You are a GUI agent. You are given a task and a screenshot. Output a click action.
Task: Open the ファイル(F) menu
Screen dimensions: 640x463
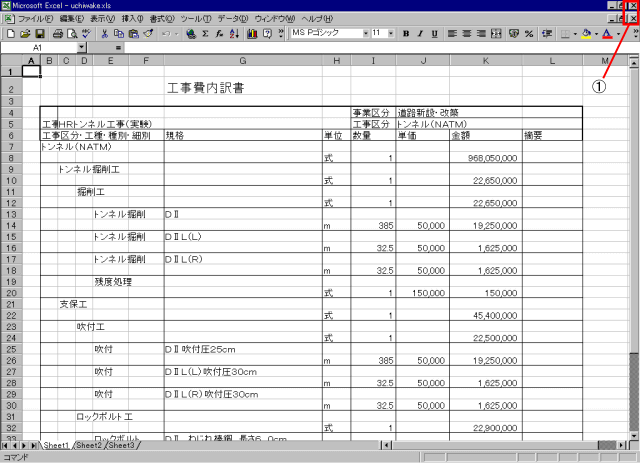pyautogui.click(x=36, y=19)
